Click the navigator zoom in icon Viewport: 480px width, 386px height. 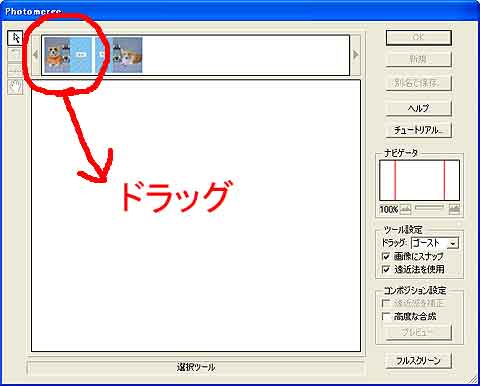(x=454, y=209)
